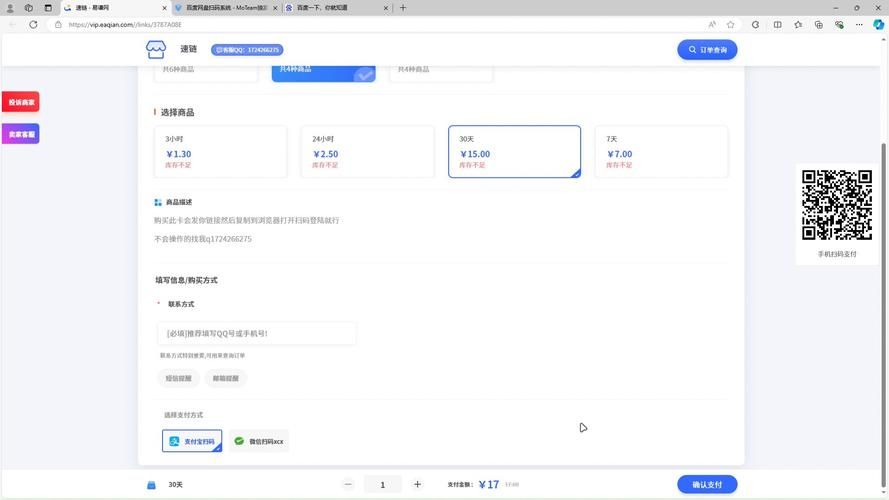Screen dimensions: 889x500
Task: Open new browser tab with plus icon
Action: point(403,8)
